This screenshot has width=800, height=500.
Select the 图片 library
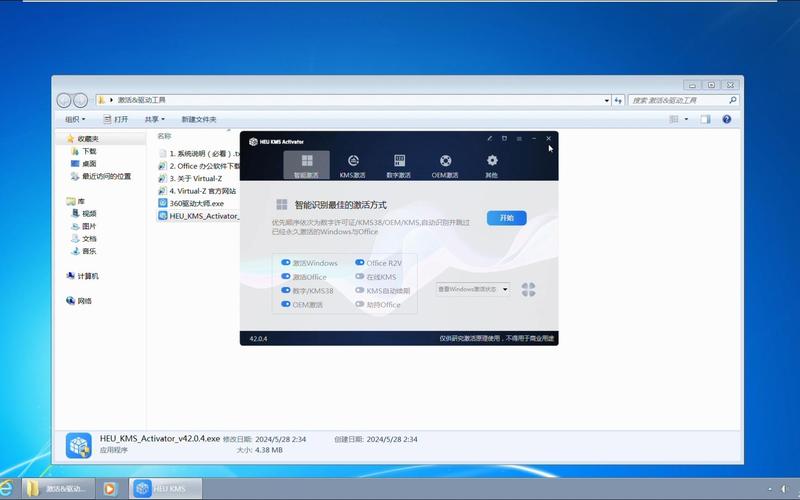click(89, 226)
